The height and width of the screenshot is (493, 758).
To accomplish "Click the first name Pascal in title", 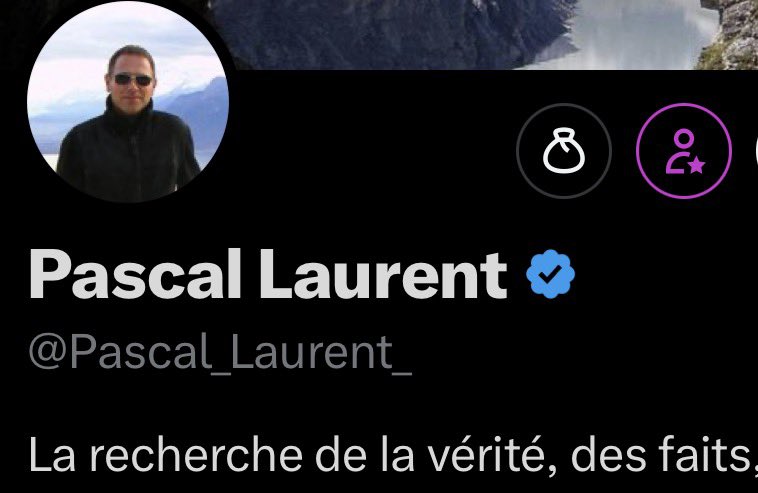I will (x=135, y=275).
